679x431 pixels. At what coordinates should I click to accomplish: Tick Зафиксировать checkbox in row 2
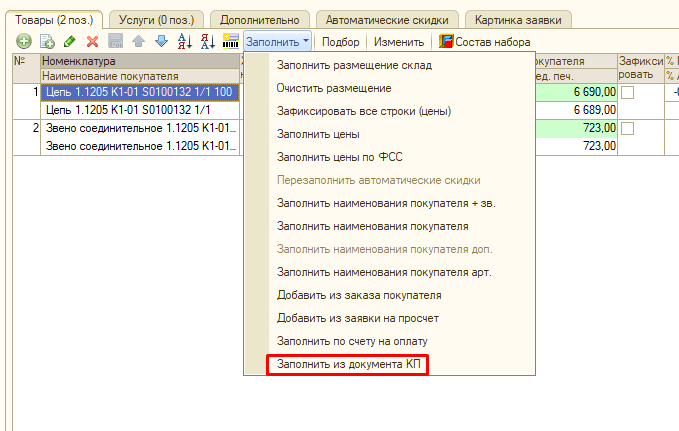(x=627, y=128)
